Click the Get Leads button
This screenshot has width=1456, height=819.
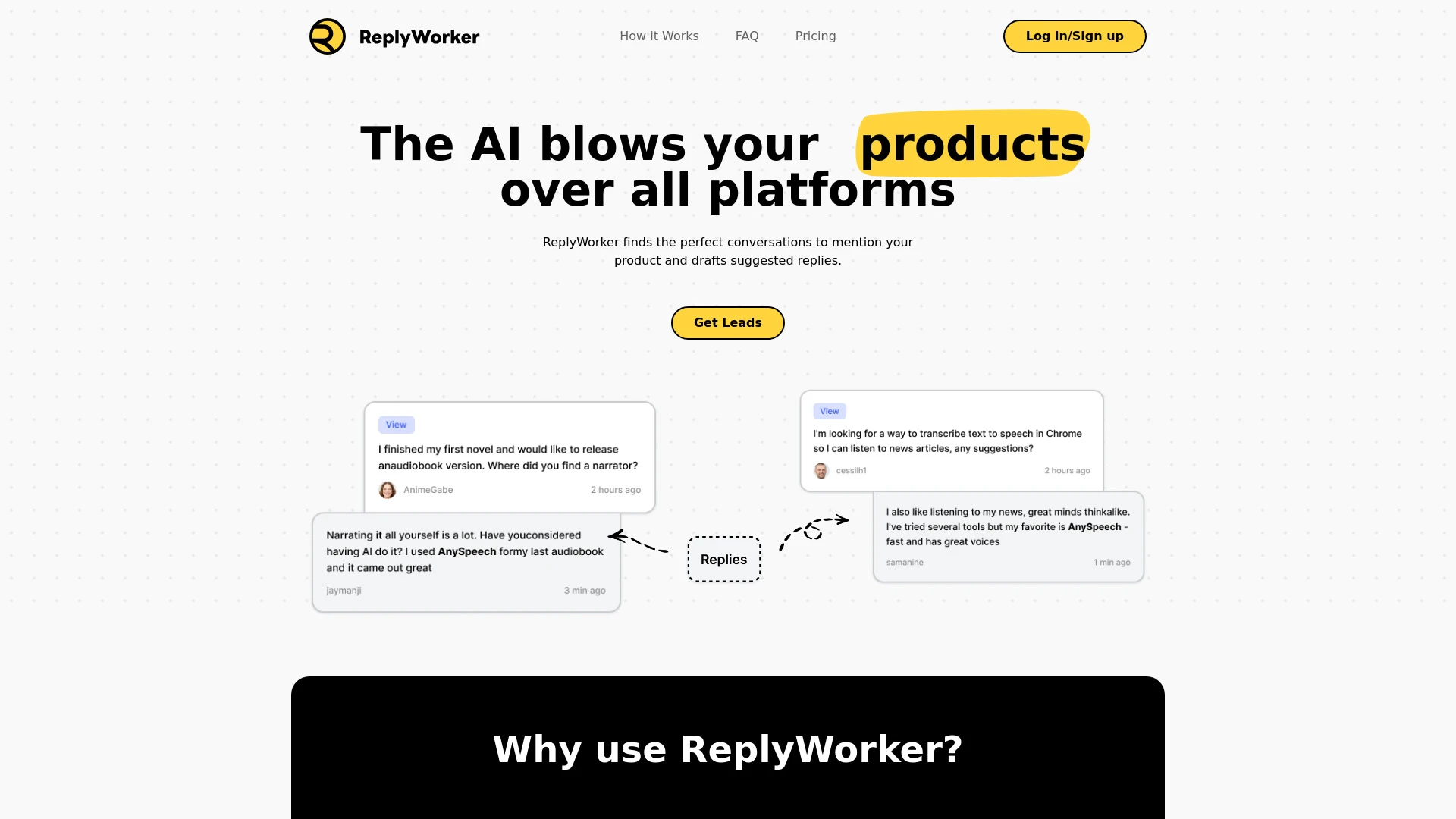point(728,322)
